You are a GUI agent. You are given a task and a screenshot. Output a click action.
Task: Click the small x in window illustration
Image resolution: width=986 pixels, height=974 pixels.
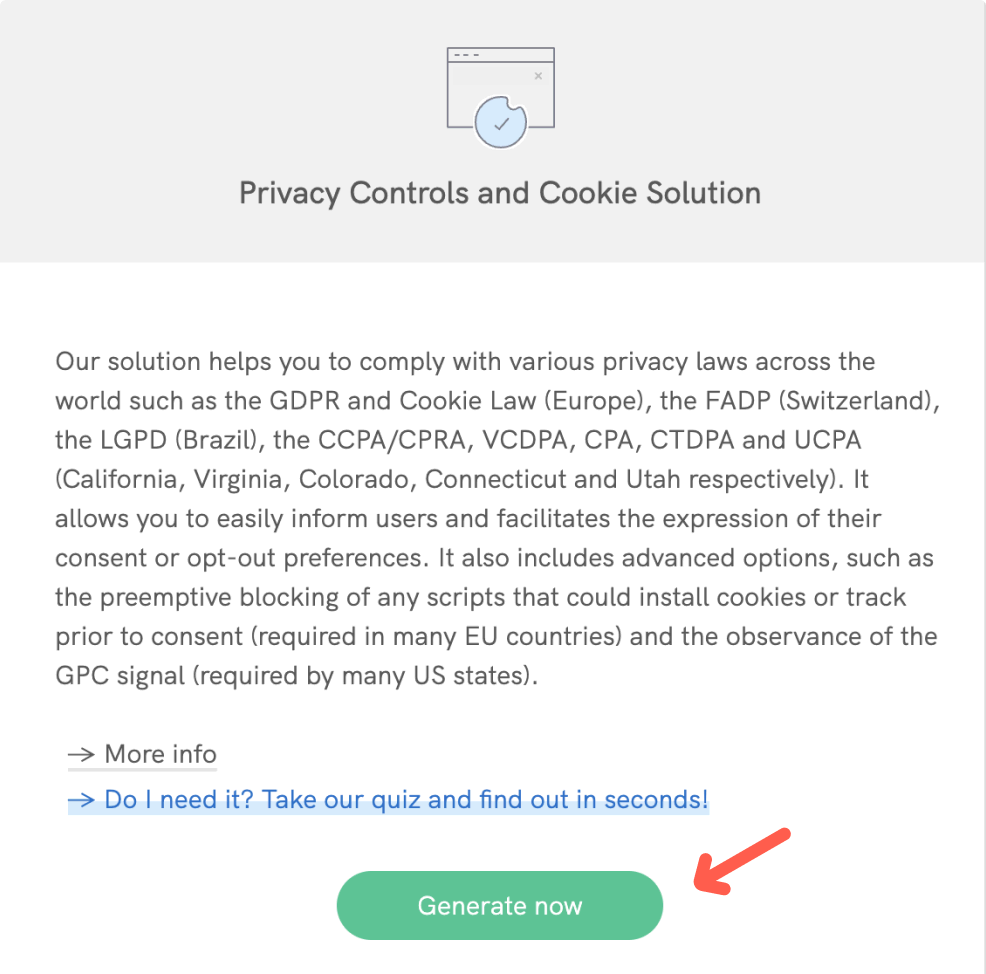pyautogui.click(x=538, y=75)
